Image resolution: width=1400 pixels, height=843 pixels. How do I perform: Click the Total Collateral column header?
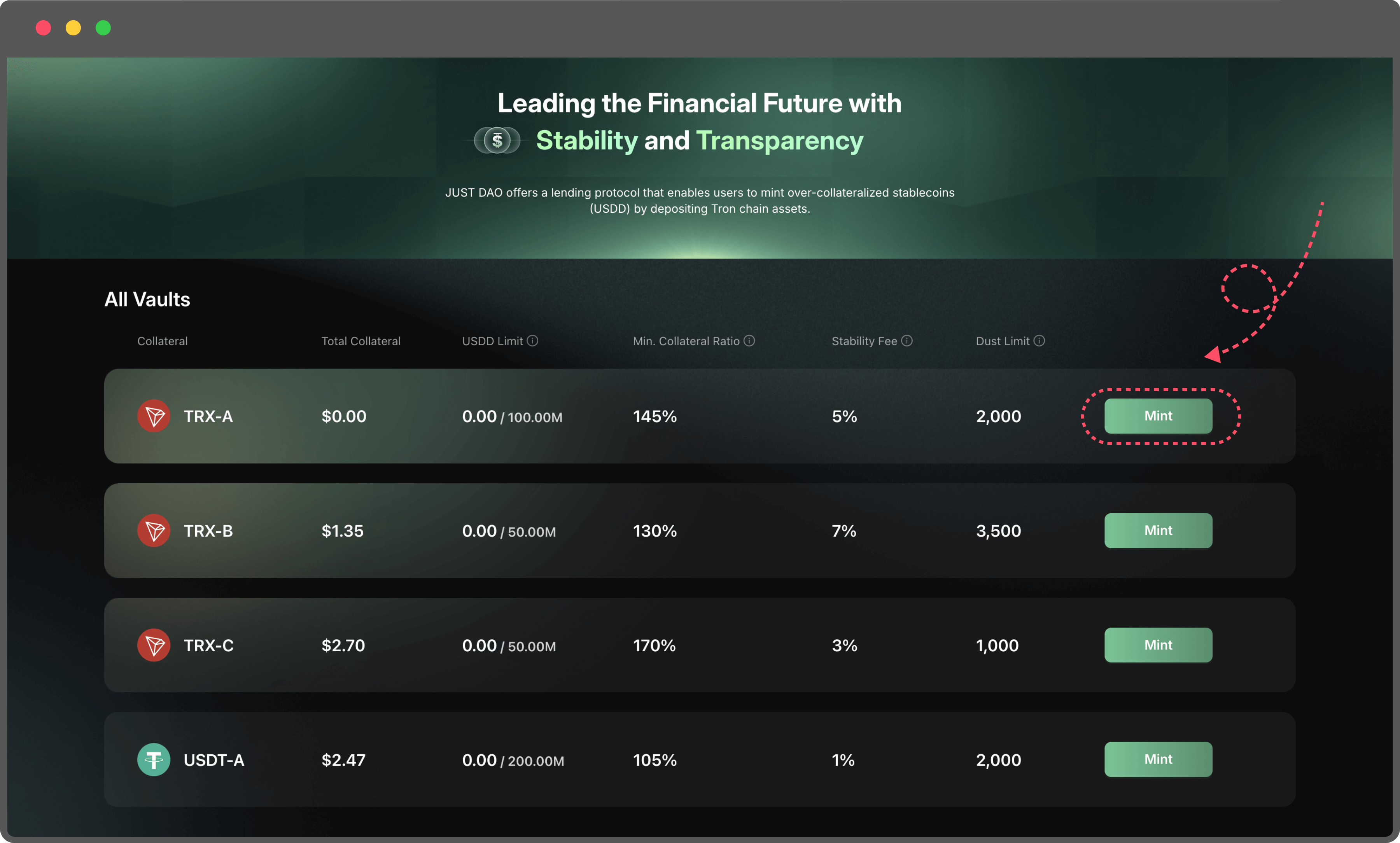coord(360,341)
